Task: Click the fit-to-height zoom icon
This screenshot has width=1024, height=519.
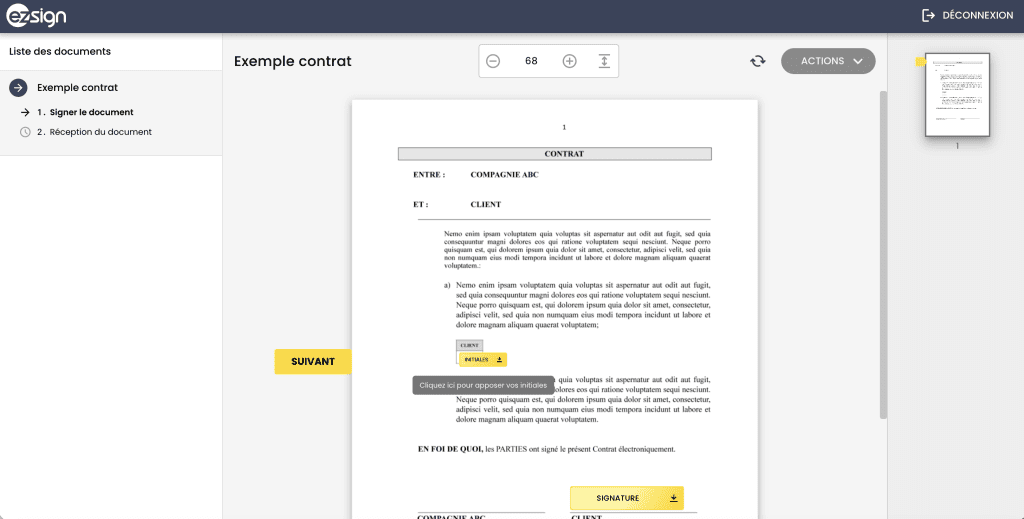Action: coord(604,61)
